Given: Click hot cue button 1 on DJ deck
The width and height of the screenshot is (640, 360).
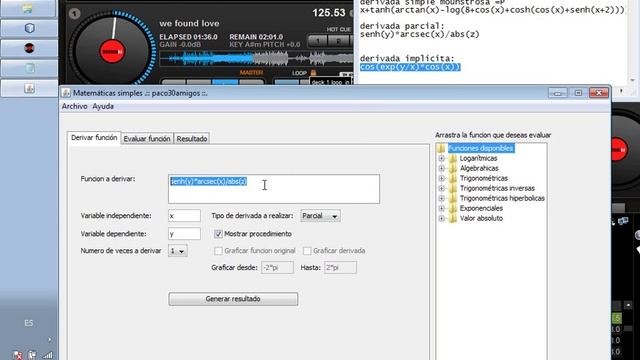Looking at the screenshot, I should [317, 40].
